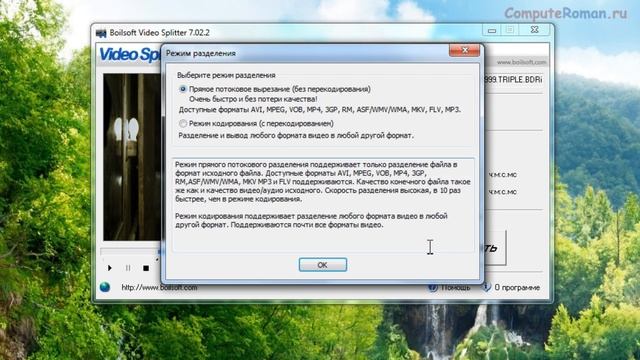640x360 pixels.
Task: Click the description text box
Action: [x=323, y=205]
